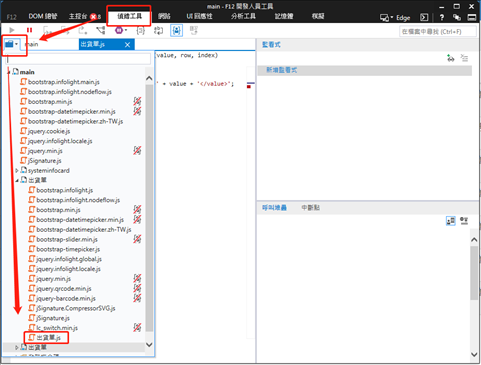481x365 pixels.
Task: Open the file picker folder dropdown
Action: (11, 44)
